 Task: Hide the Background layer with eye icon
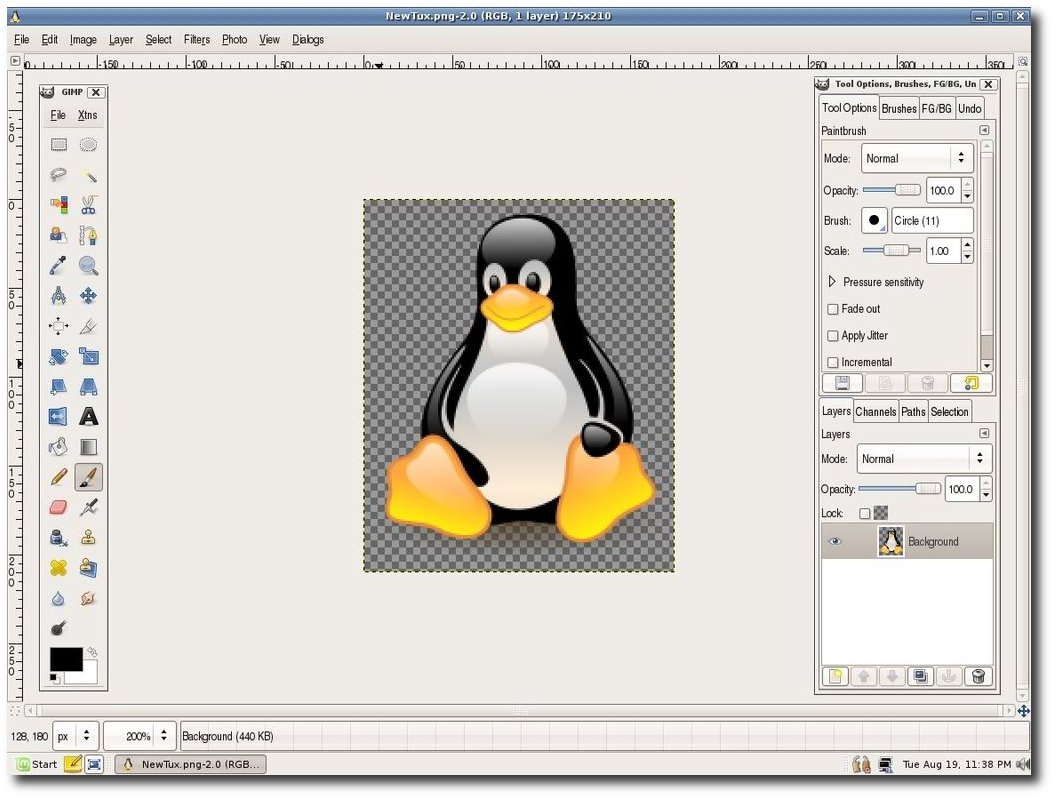click(x=835, y=541)
